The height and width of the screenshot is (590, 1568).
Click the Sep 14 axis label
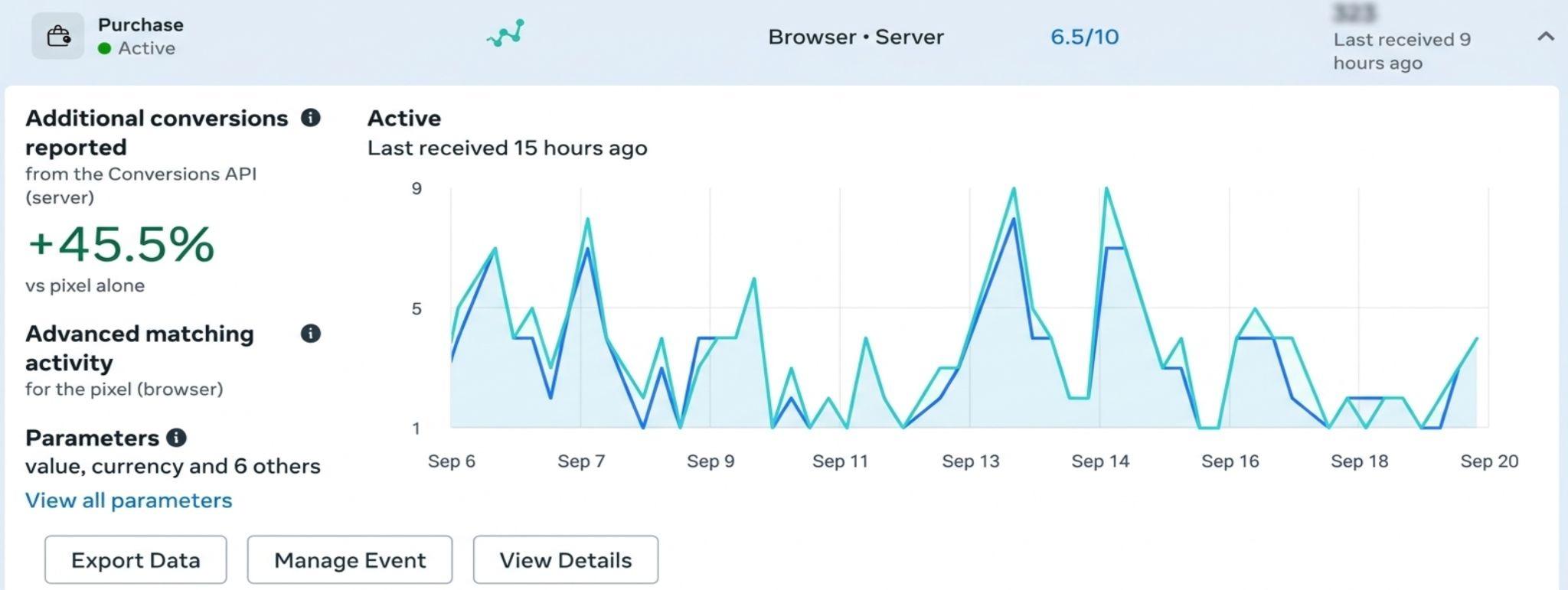tap(1100, 461)
